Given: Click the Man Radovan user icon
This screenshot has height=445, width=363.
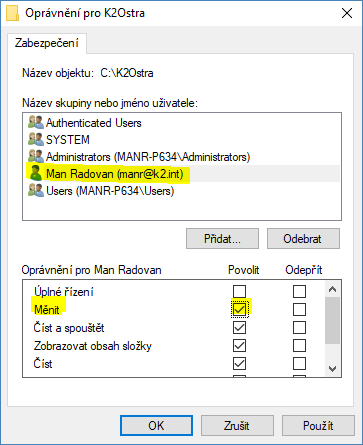Looking at the screenshot, I should point(36,173).
